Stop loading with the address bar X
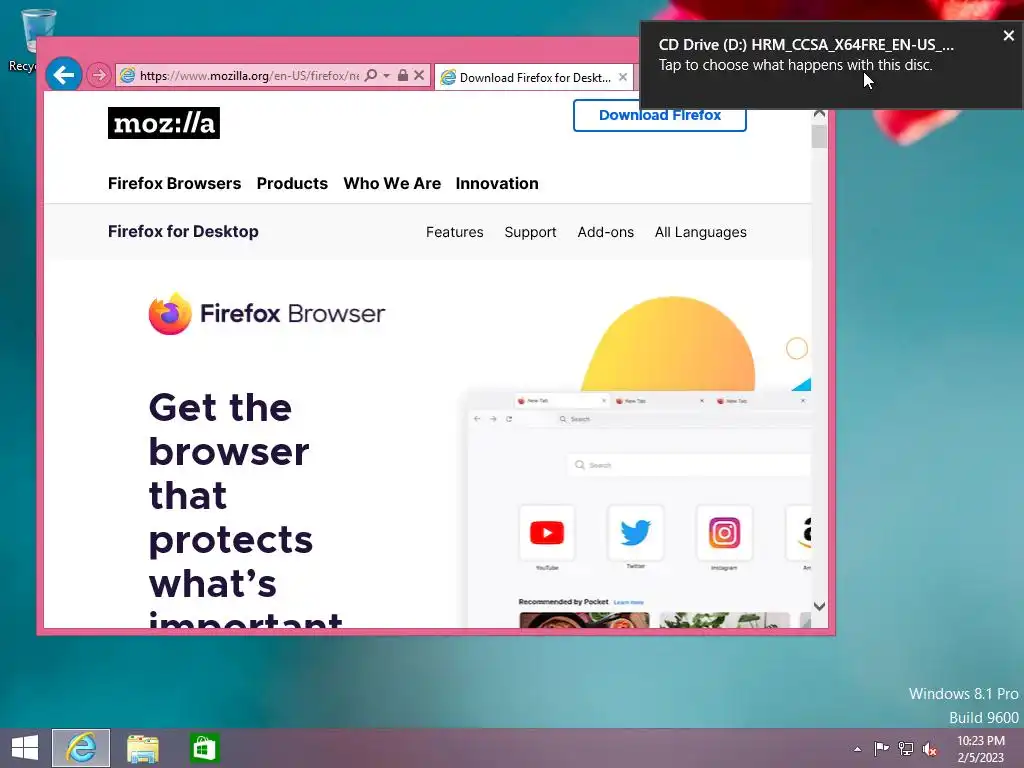 pos(419,75)
